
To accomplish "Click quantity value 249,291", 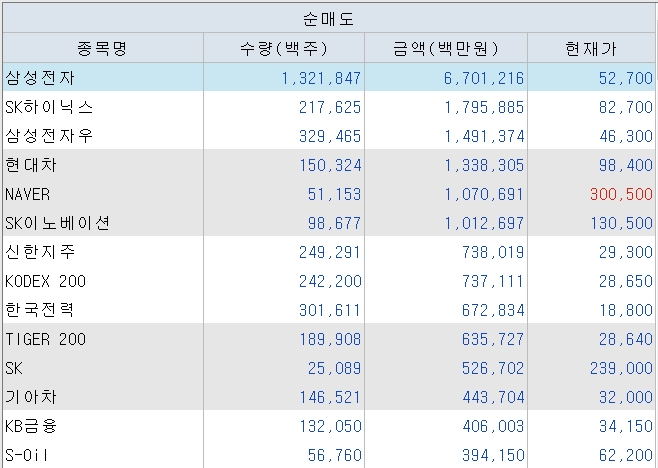I will coord(330,252).
